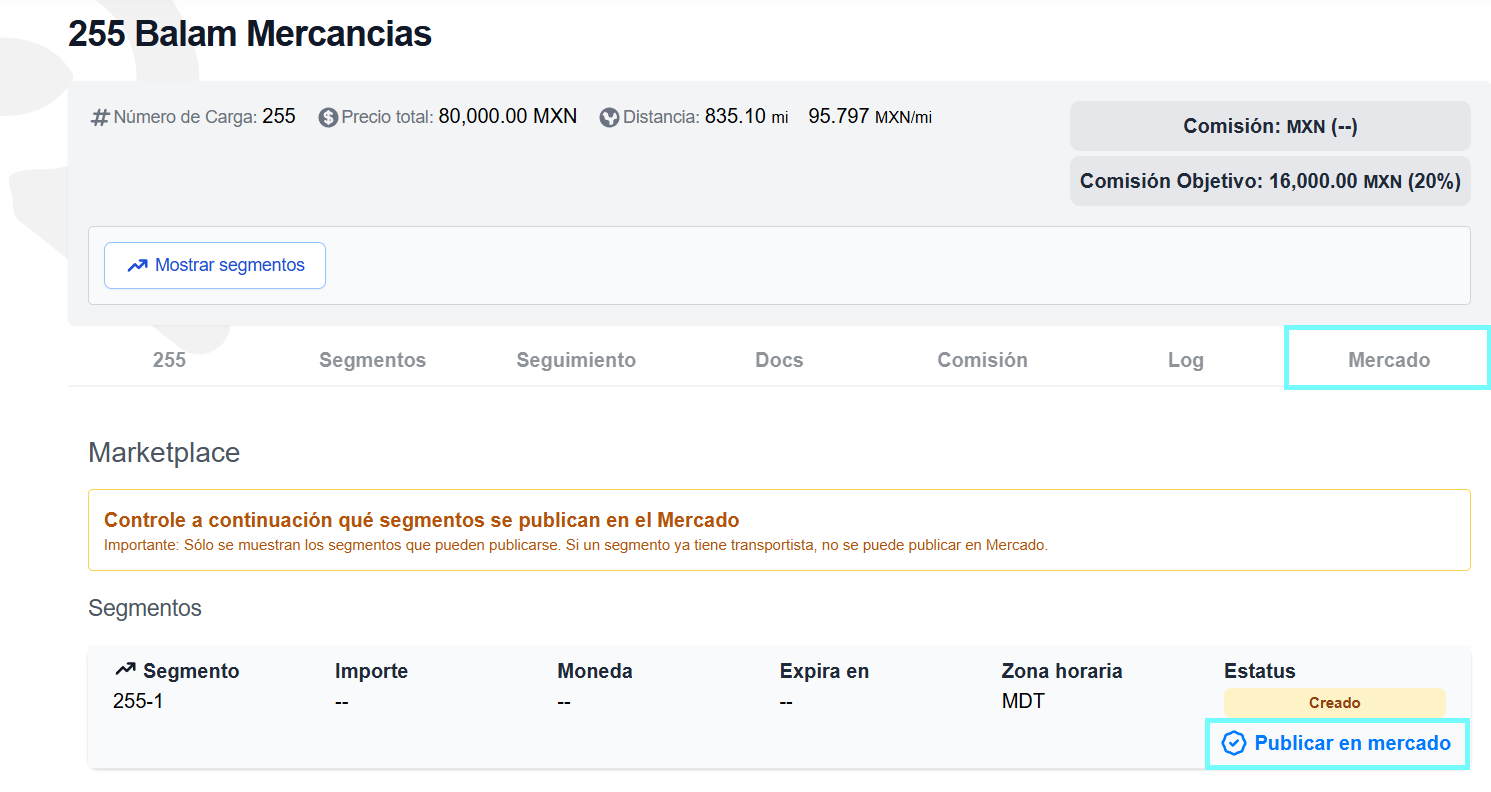
Task: Click the 255 Balam Mercancias title
Action: coord(250,34)
